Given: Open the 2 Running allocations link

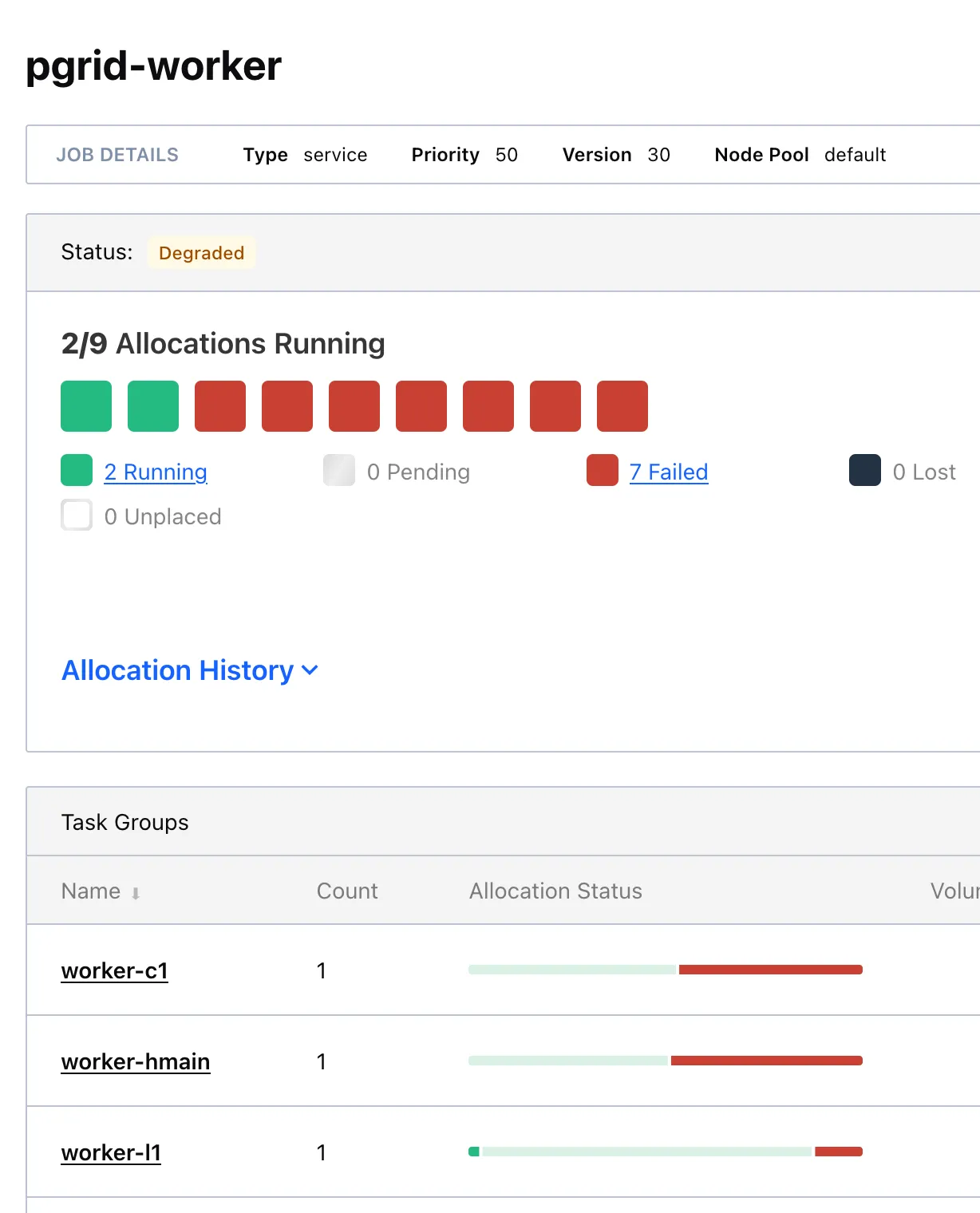Looking at the screenshot, I should [156, 472].
